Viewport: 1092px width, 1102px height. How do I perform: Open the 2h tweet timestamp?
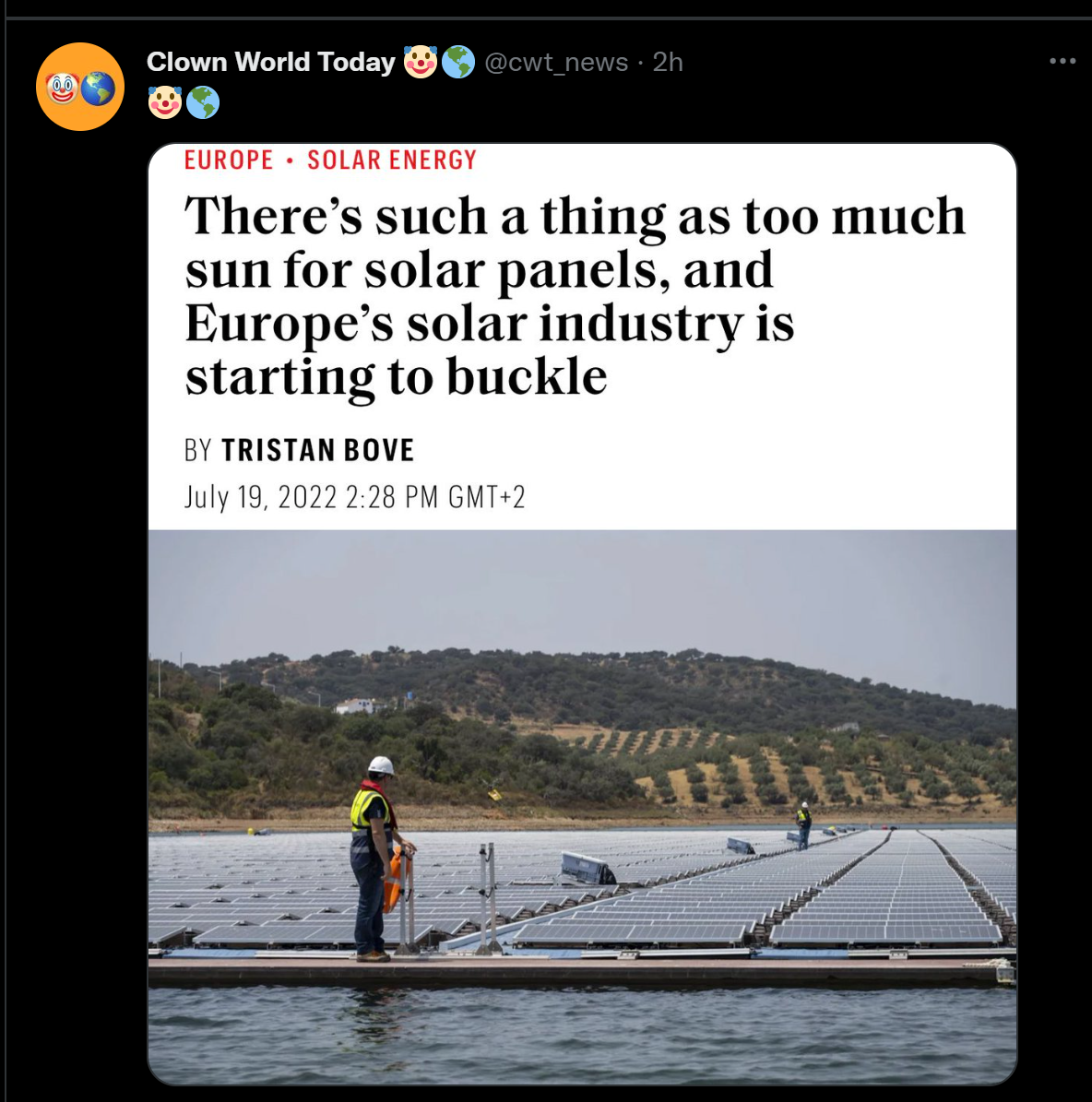(x=668, y=62)
